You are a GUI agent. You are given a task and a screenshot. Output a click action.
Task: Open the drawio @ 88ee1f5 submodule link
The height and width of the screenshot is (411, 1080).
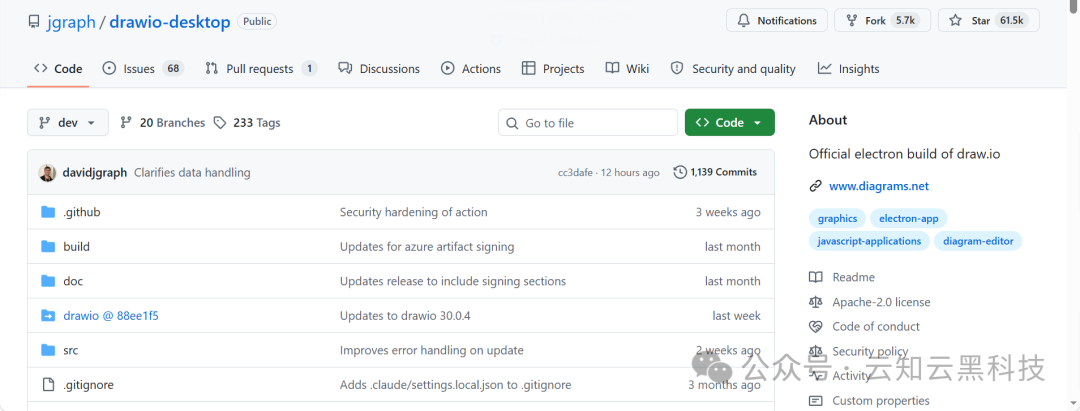(x=112, y=316)
